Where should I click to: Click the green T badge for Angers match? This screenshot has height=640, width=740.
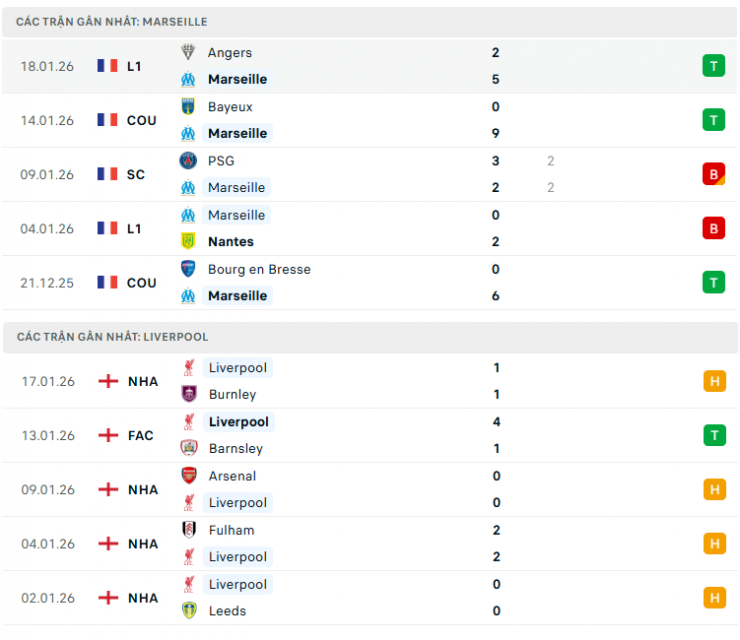click(x=713, y=66)
